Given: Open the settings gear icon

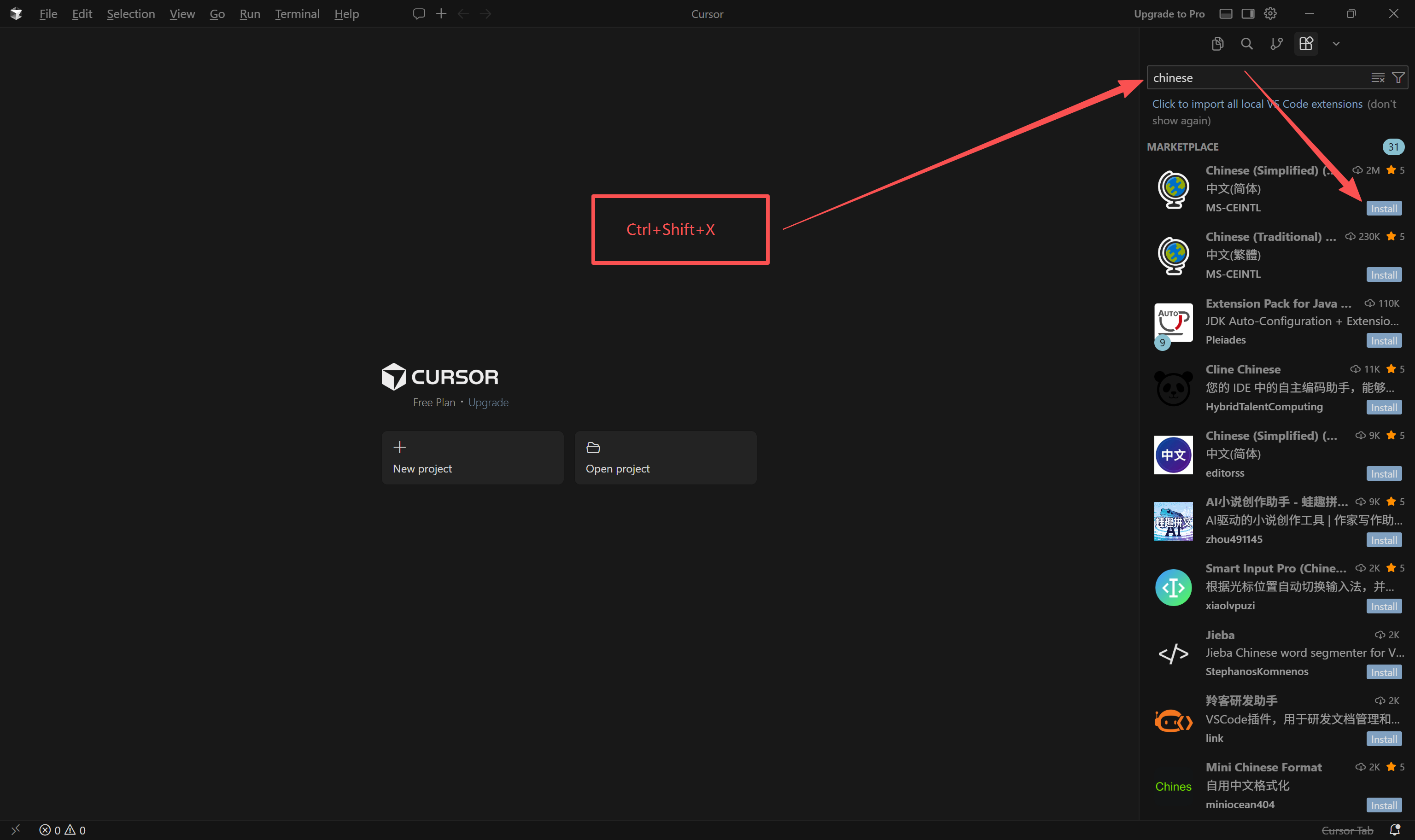Looking at the screenshot, I should click(1270, 13).
